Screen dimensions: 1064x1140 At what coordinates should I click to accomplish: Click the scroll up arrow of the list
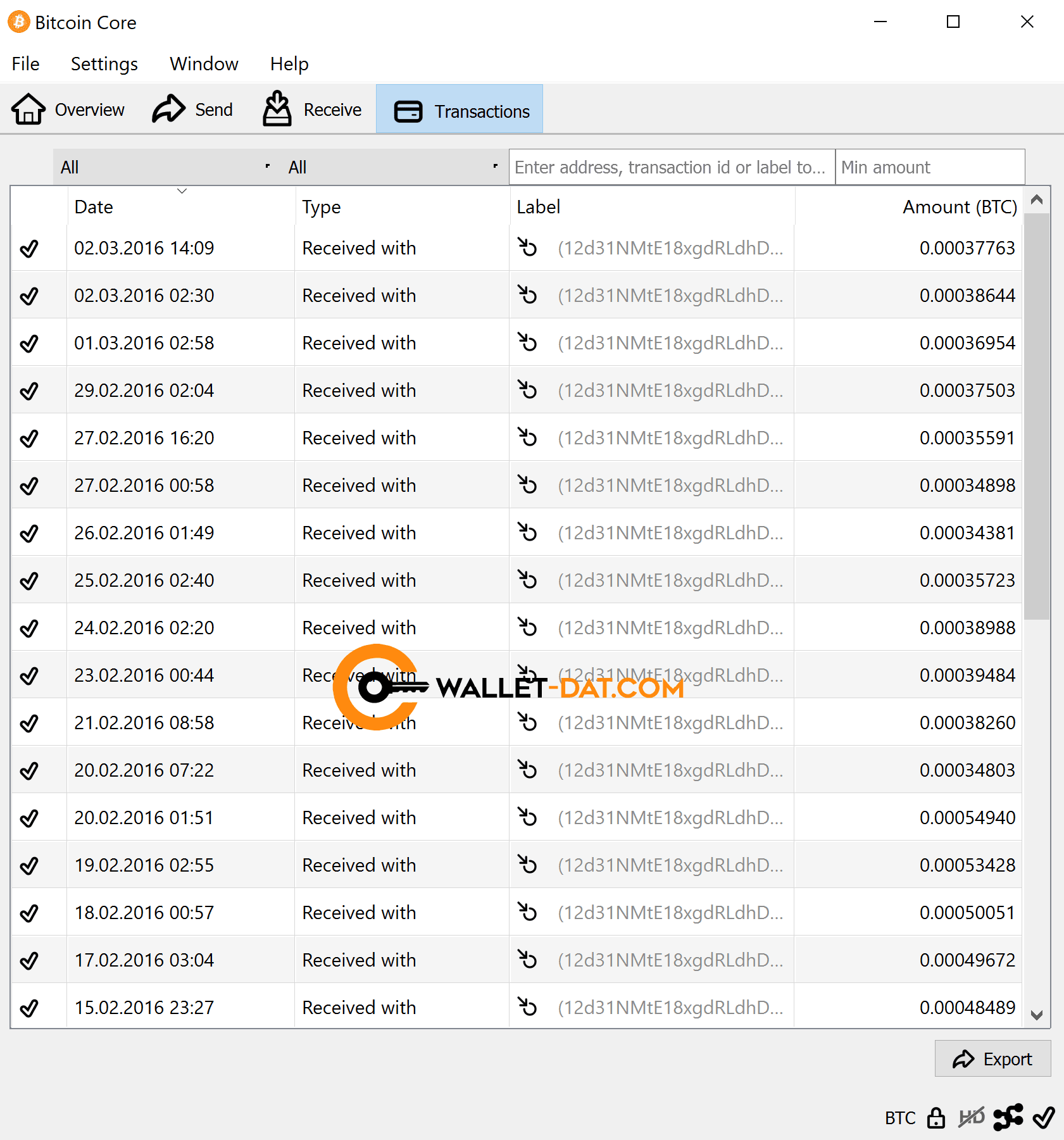pyautogui.click(x=1037, y=200)
